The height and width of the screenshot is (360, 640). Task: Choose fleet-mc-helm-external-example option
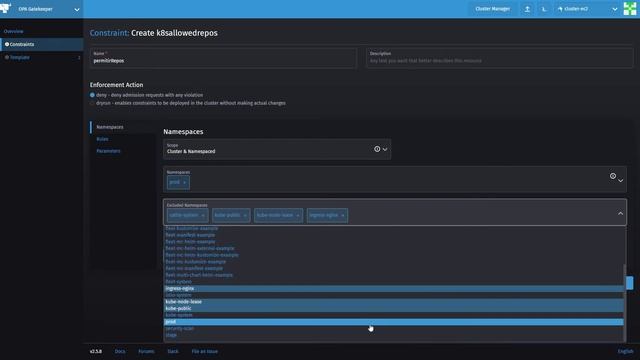[393, 248]
